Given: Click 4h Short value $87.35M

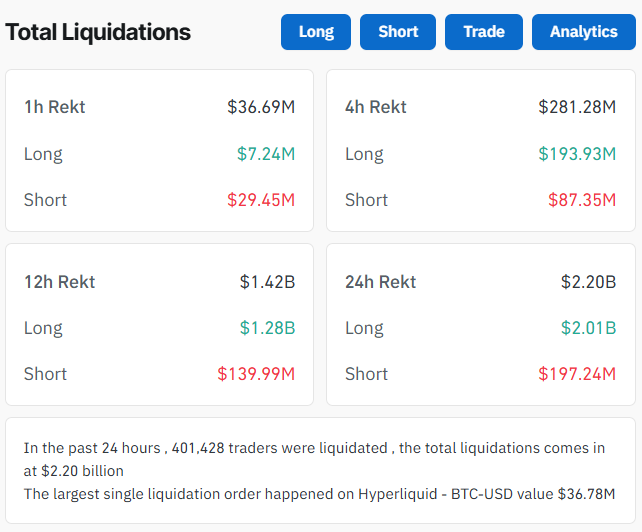Looking at the screenshot, I should (582, 199).
